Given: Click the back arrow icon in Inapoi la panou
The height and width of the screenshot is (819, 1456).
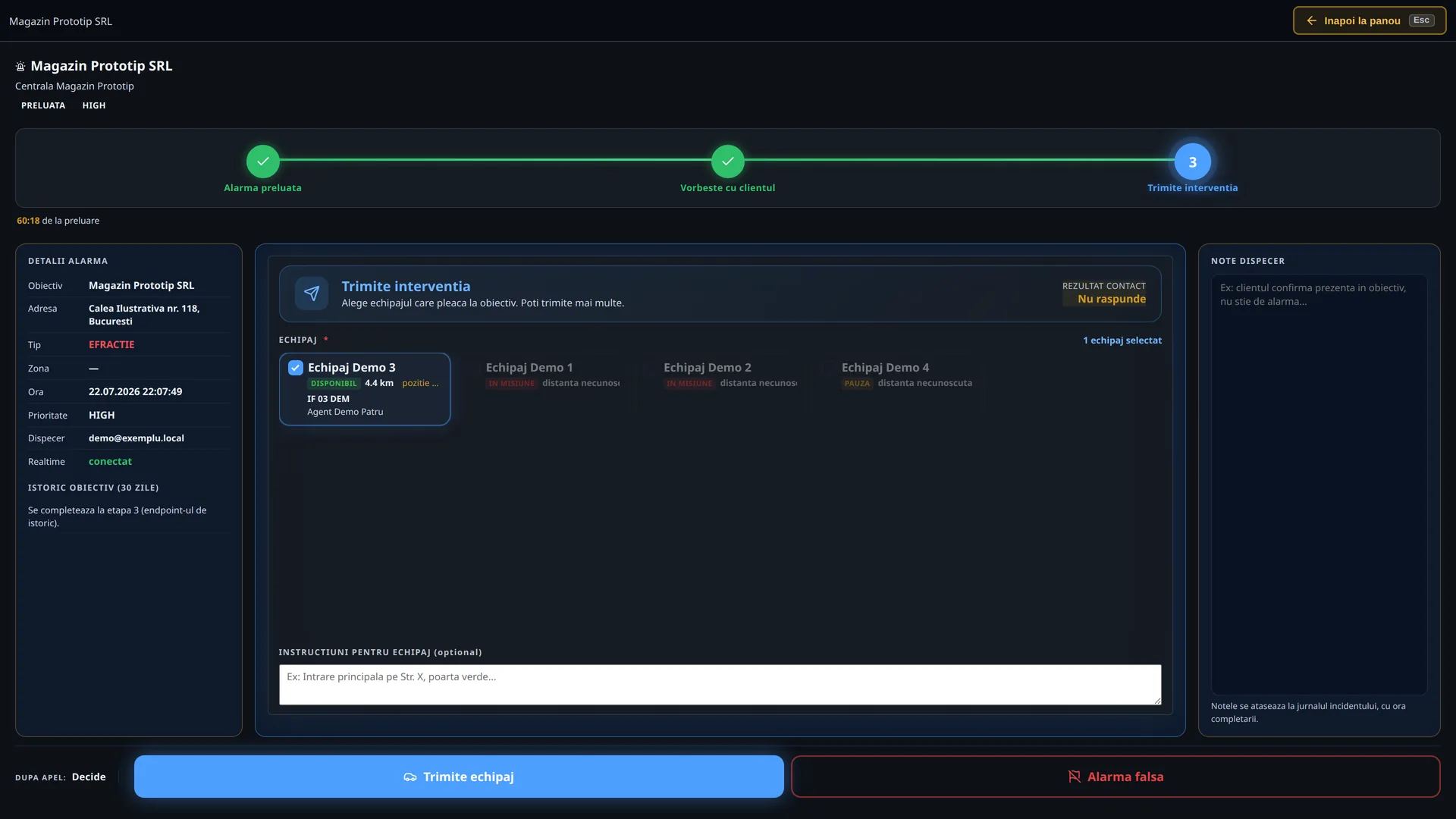Looking at the screenshot, I should (x=1311, y=20).
